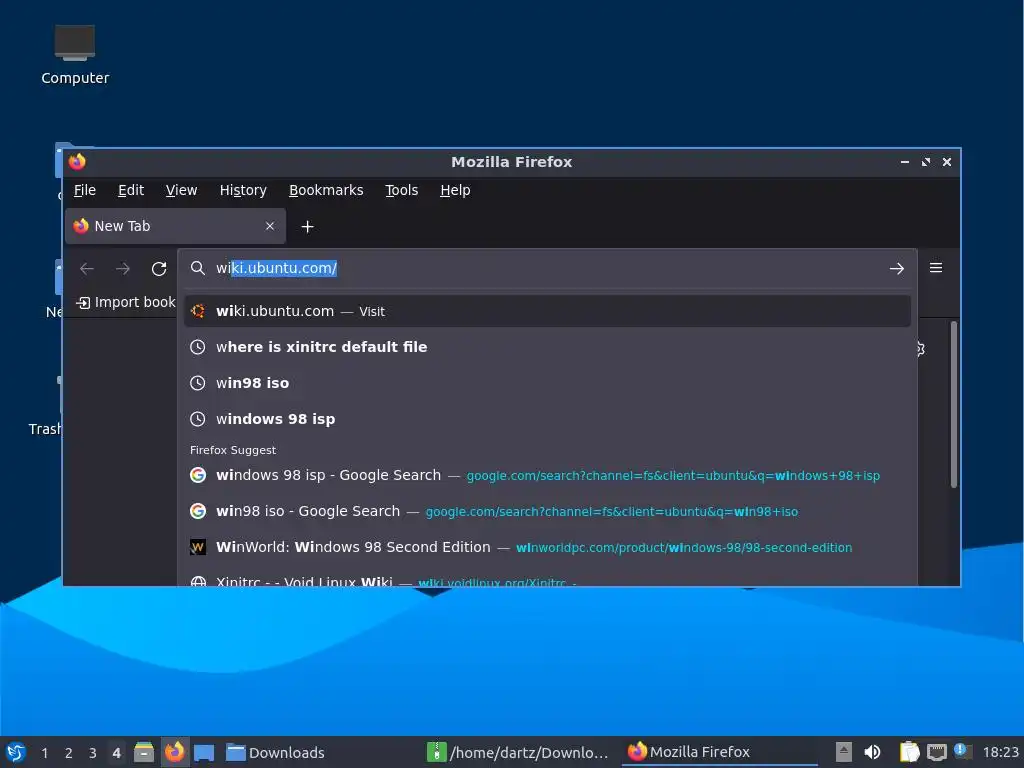Click the removable media eject tray icon

coord(844,752)
